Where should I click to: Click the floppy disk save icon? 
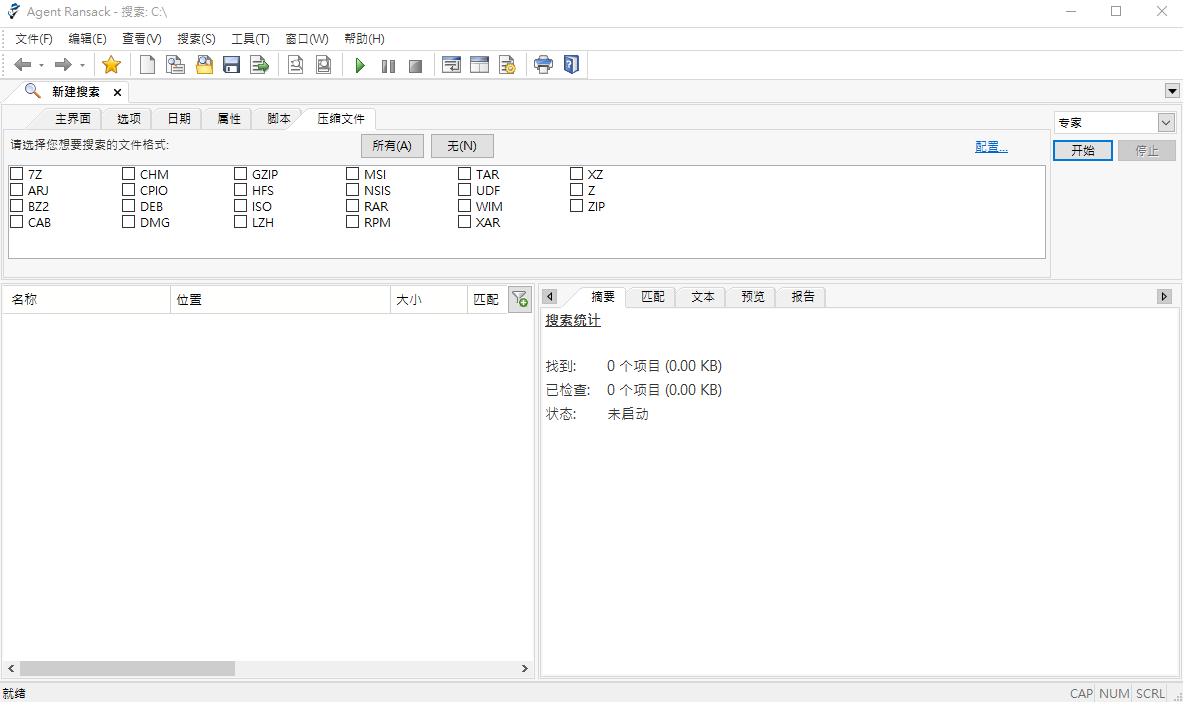point(231,66)
